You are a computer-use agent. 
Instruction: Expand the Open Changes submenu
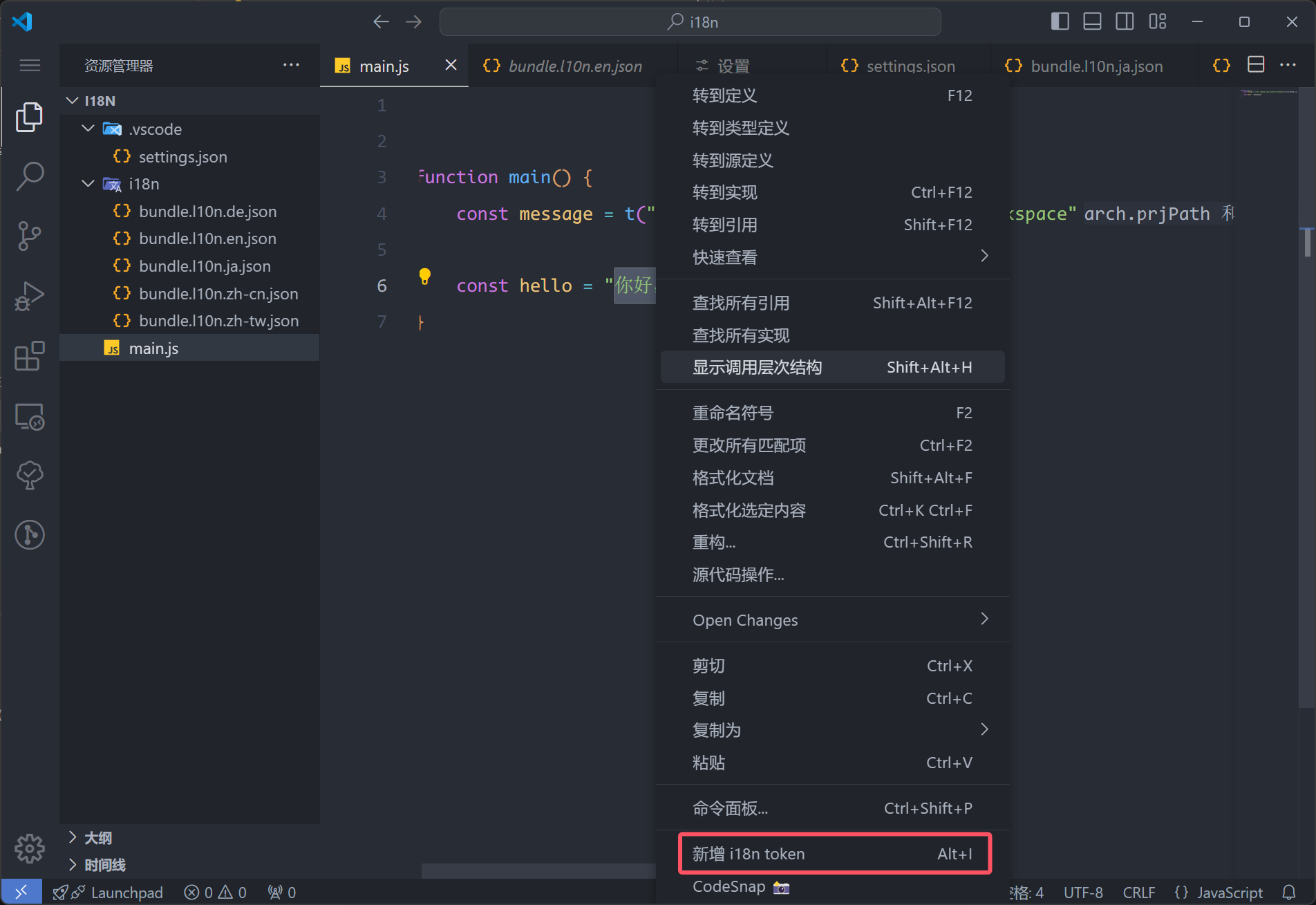click(832, 619)
